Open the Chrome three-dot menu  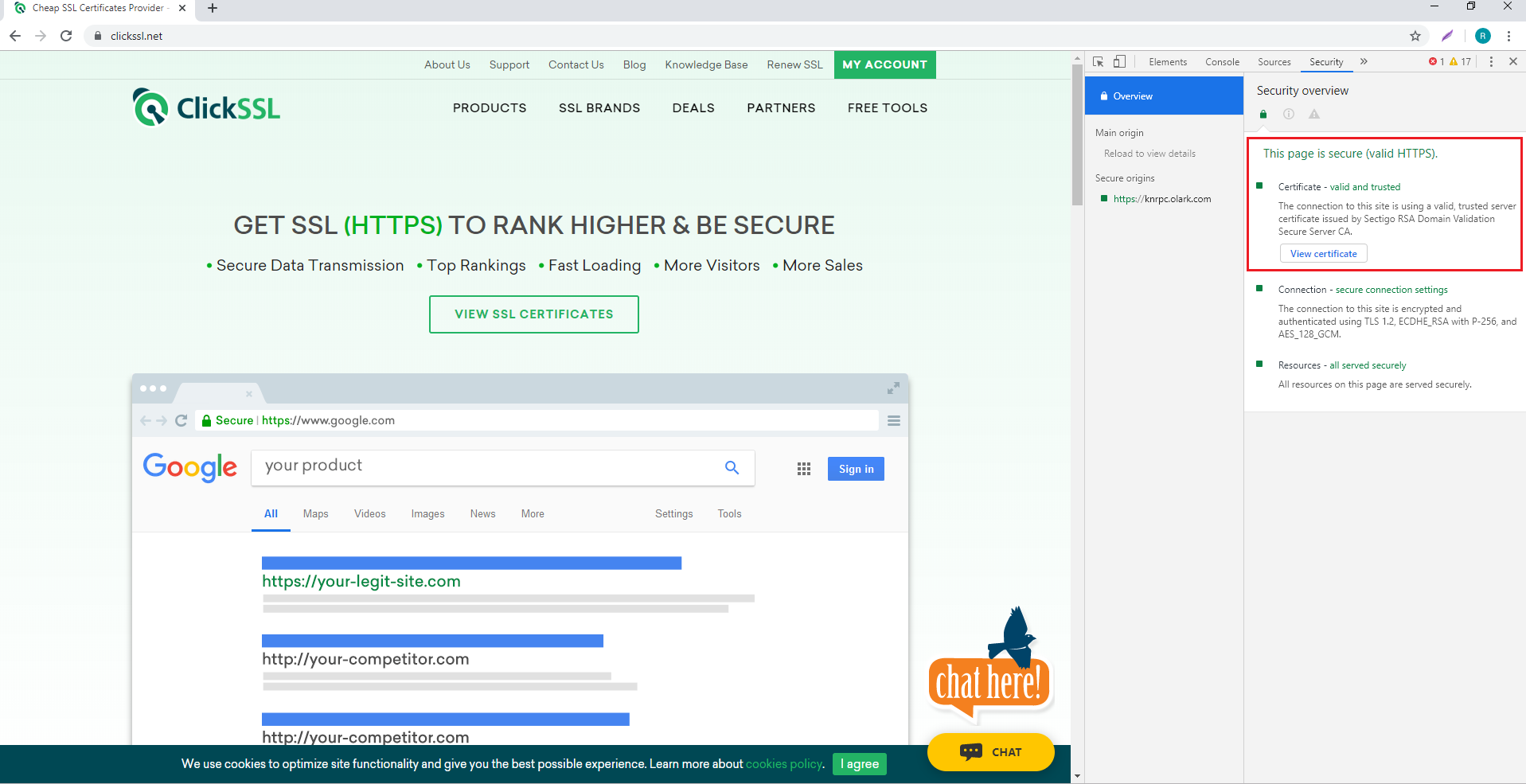coord(1508,36)
